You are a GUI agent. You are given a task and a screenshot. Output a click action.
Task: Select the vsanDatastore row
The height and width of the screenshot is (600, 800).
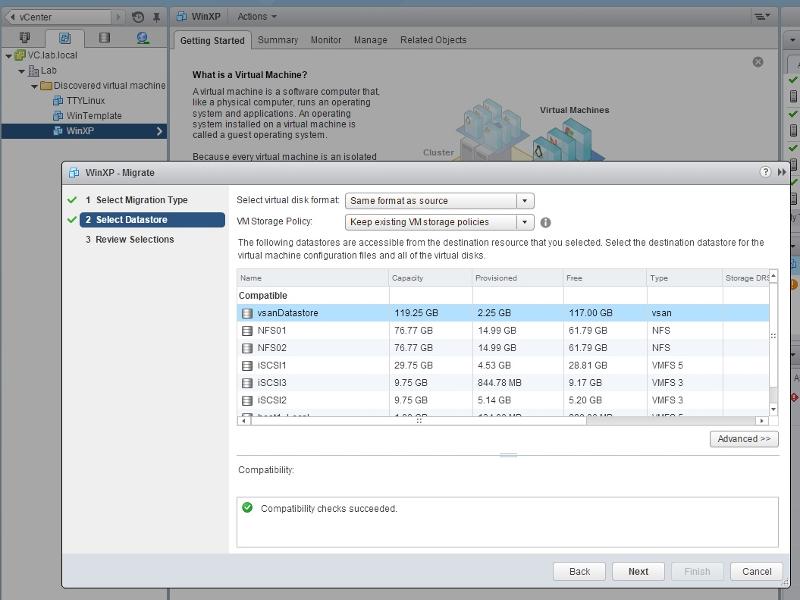(x=503, y=313)
